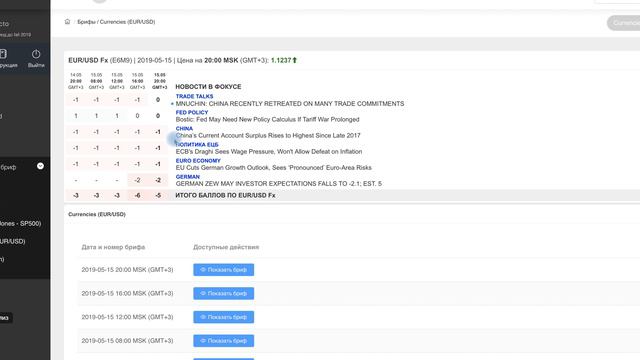
Task: Open the instruction document icon in sidebar
Action: [x=3, y=54]
